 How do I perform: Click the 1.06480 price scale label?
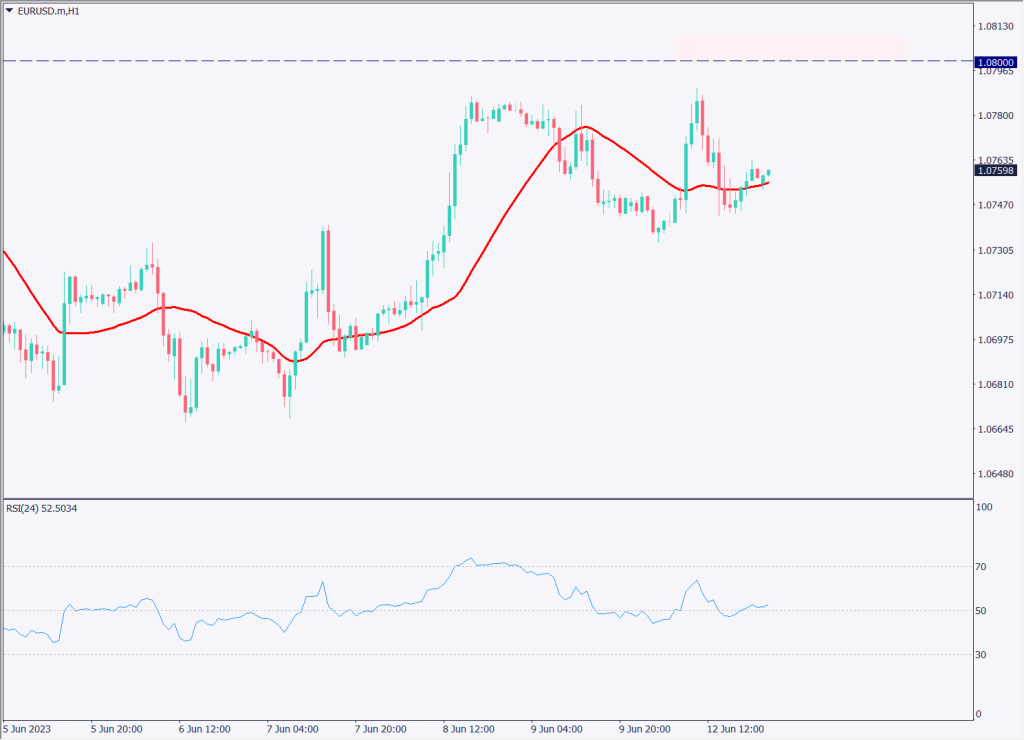[994, 474]
